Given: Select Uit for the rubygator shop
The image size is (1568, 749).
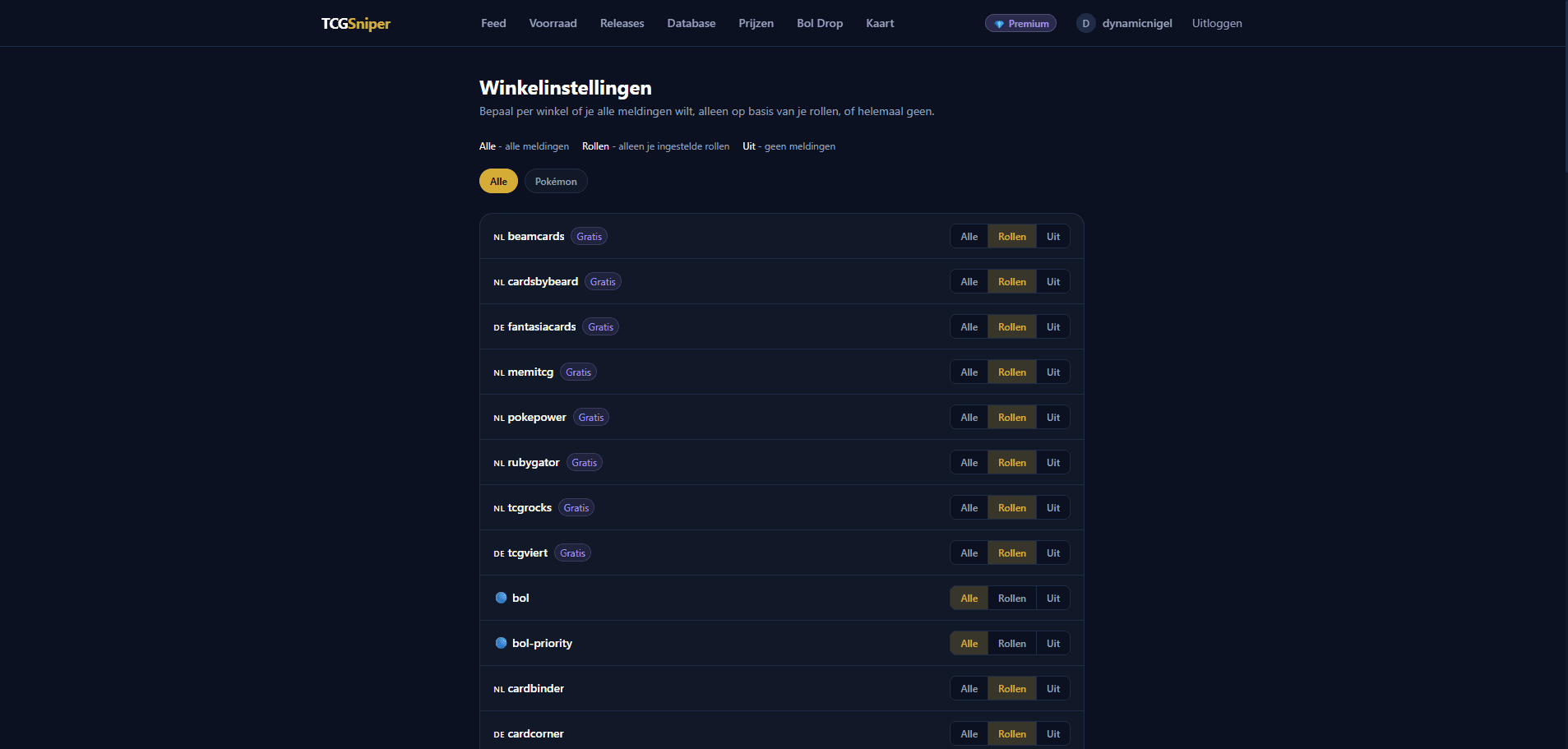Looking at the screenshot, I should click(1052, 463).
